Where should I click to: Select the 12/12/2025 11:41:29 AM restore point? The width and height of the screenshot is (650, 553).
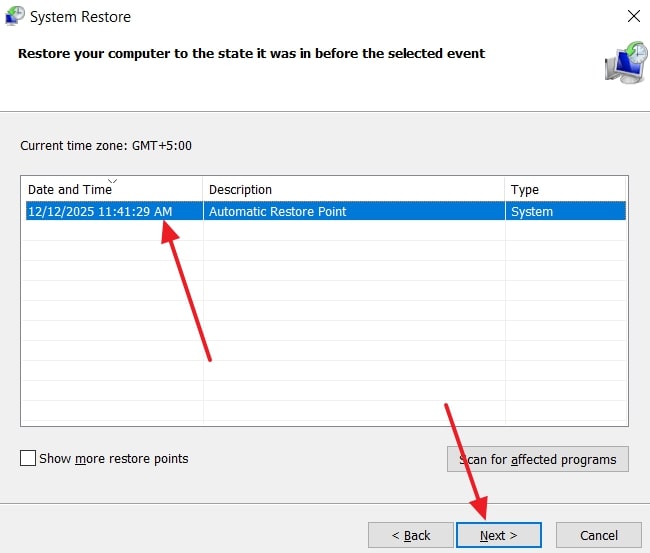(325, 211)
